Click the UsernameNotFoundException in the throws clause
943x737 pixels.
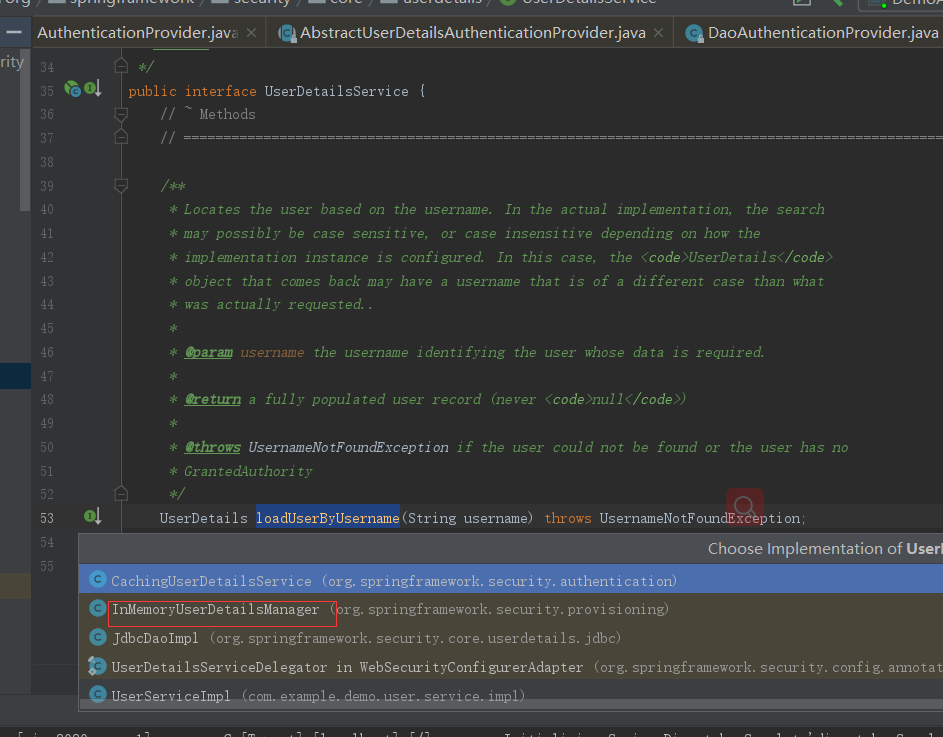(699, 518)
